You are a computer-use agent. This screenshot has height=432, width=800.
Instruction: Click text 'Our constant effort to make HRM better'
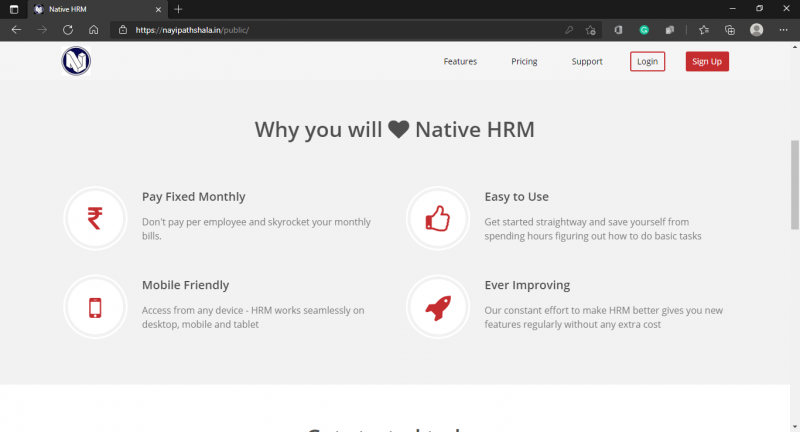click(572, 310)
